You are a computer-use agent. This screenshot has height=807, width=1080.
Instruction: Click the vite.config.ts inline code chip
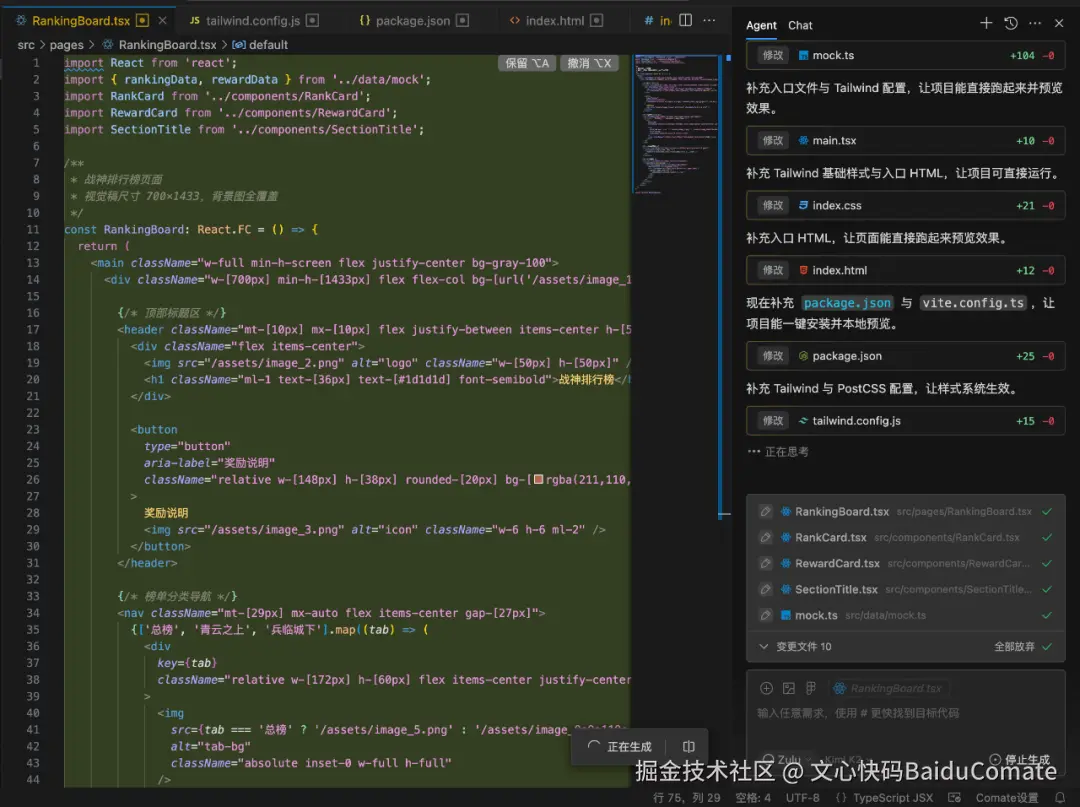[973, 303]
